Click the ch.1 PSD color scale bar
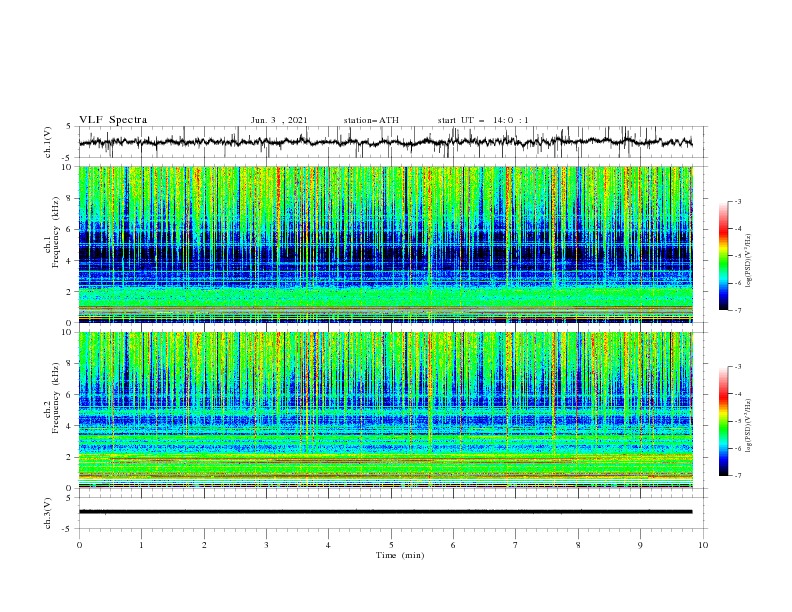This screenshot has height=612, width=792. pyautogui.click(x=723, y=256)
